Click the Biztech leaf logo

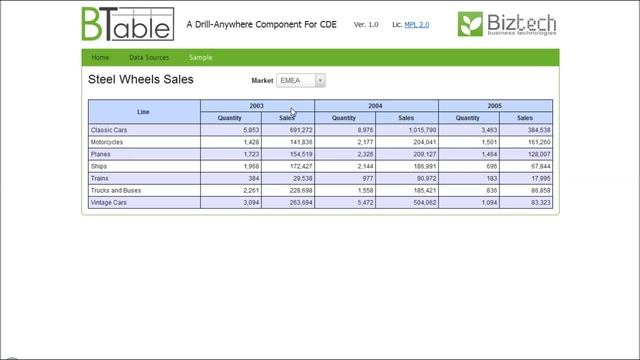(470, 24)
